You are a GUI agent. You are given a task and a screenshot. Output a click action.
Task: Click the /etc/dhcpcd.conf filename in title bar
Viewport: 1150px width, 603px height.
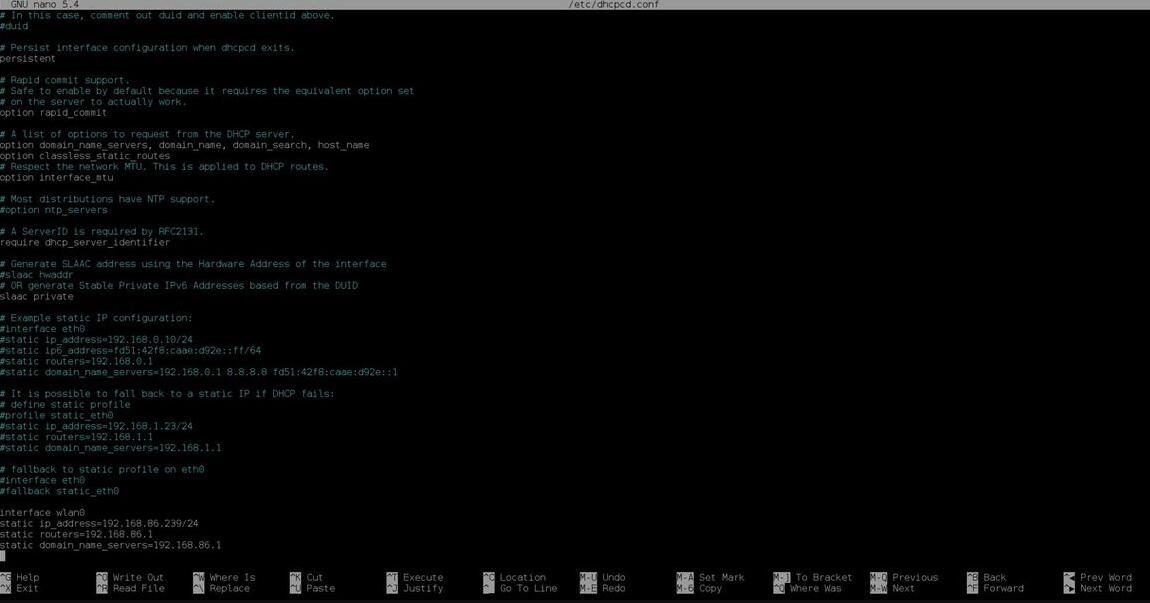click(613, 5)
